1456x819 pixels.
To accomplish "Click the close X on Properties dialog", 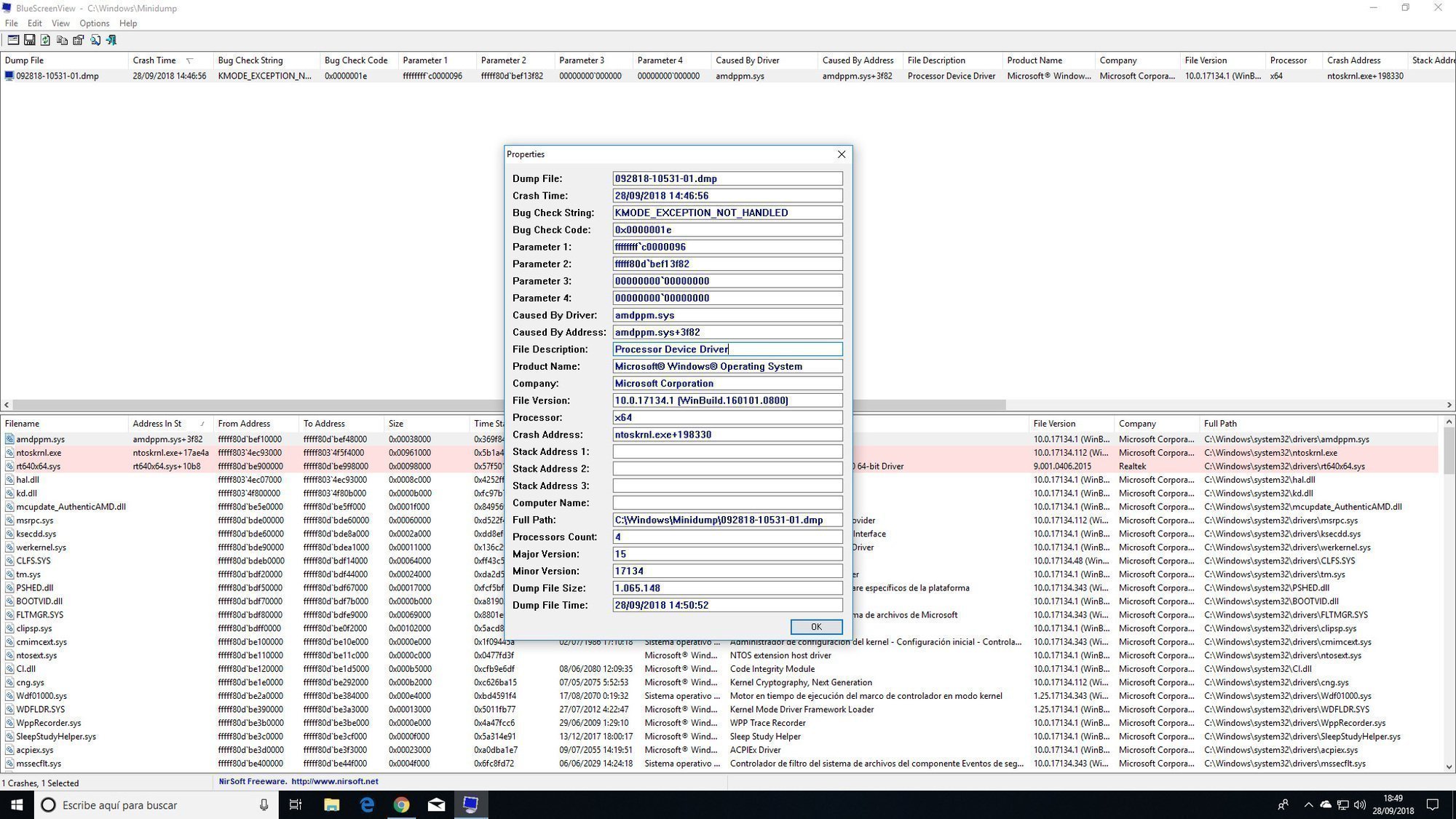I will pos(841,154).
